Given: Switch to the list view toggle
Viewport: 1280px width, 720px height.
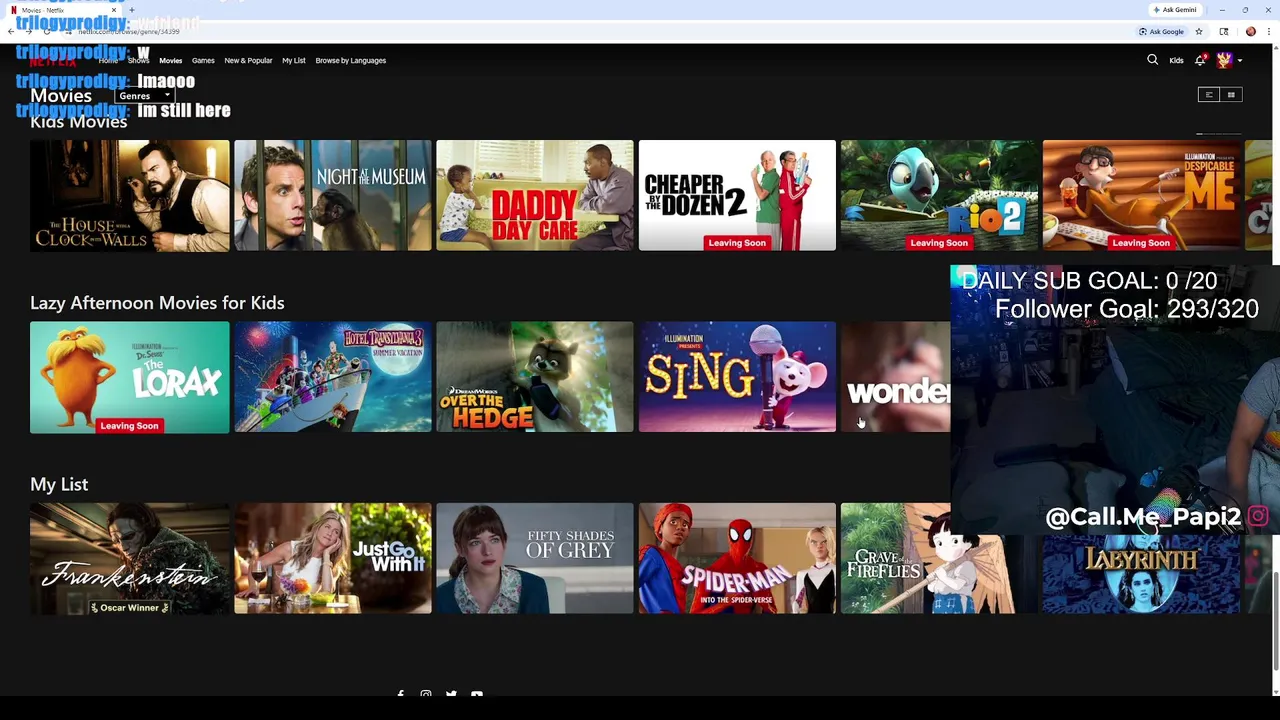Looking at the screenshot, I should pyautogui.click(x=1208, y=95).
